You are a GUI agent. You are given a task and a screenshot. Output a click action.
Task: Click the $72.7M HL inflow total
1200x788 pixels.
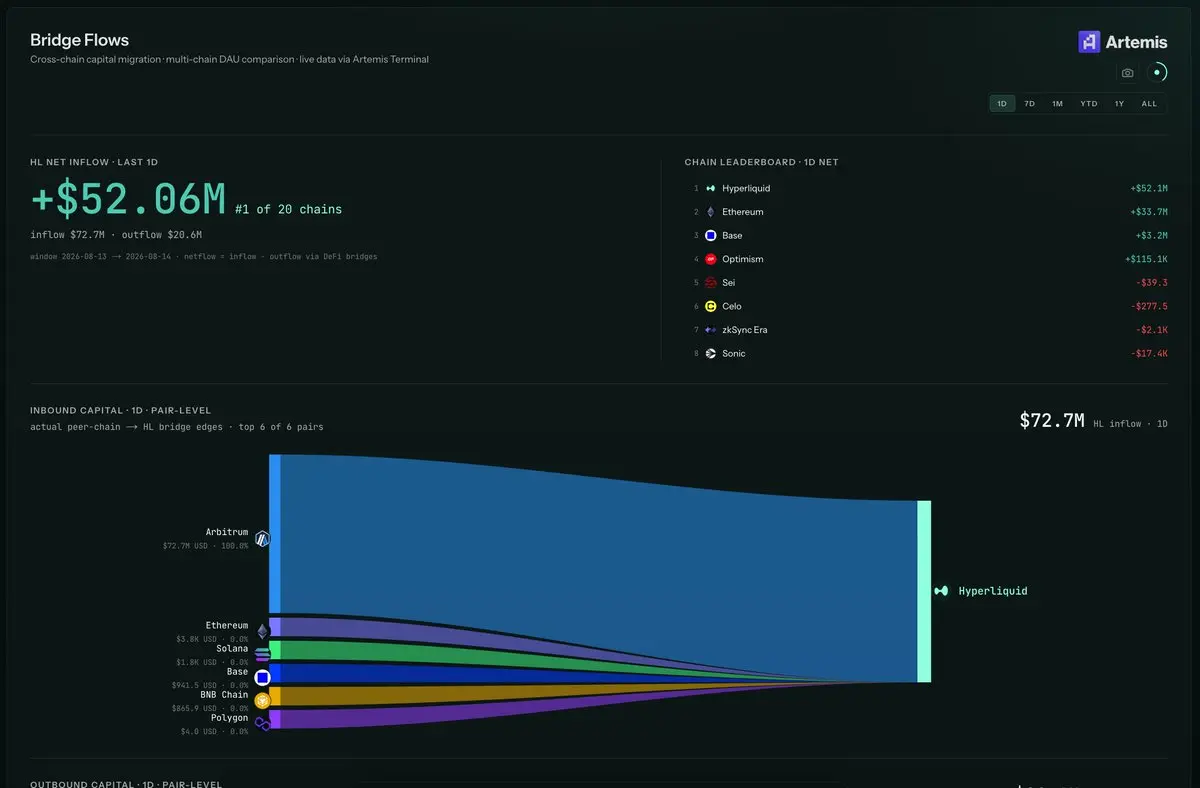[x=1052, y=421]
